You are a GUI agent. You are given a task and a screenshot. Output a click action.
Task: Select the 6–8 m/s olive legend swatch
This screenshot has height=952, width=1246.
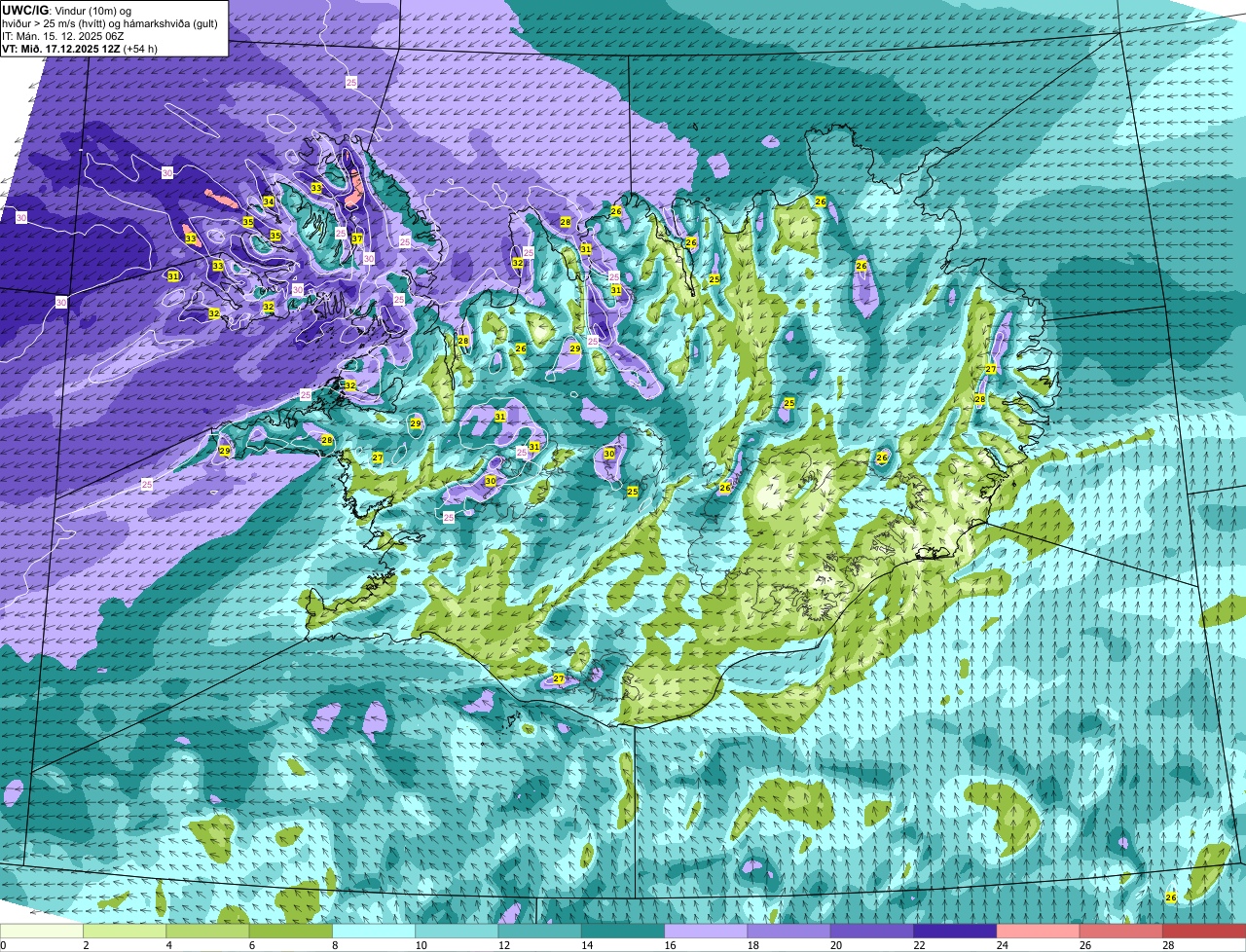coord(291,932)
